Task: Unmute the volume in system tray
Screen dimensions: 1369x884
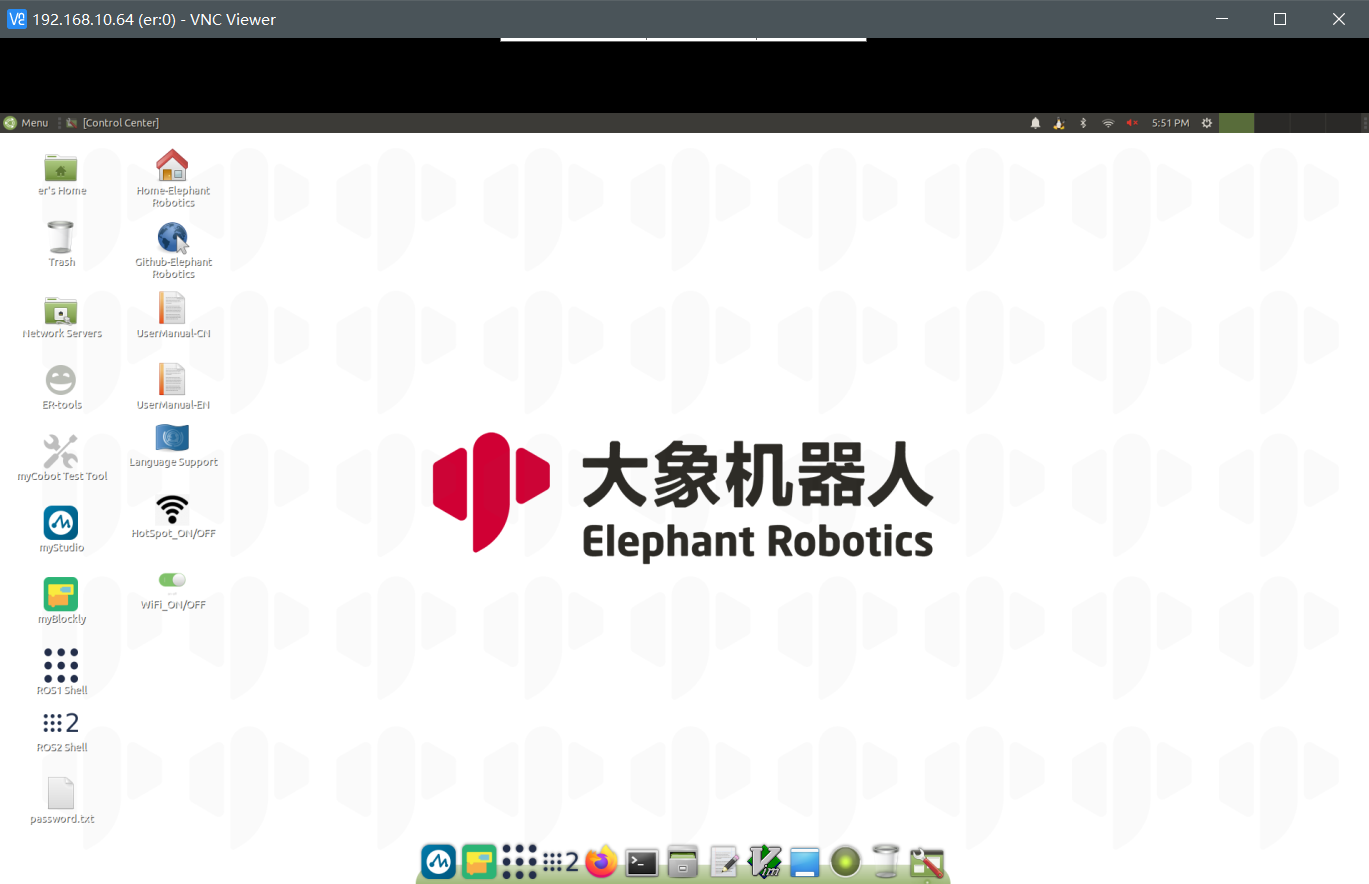Action: pos(1132,123)
